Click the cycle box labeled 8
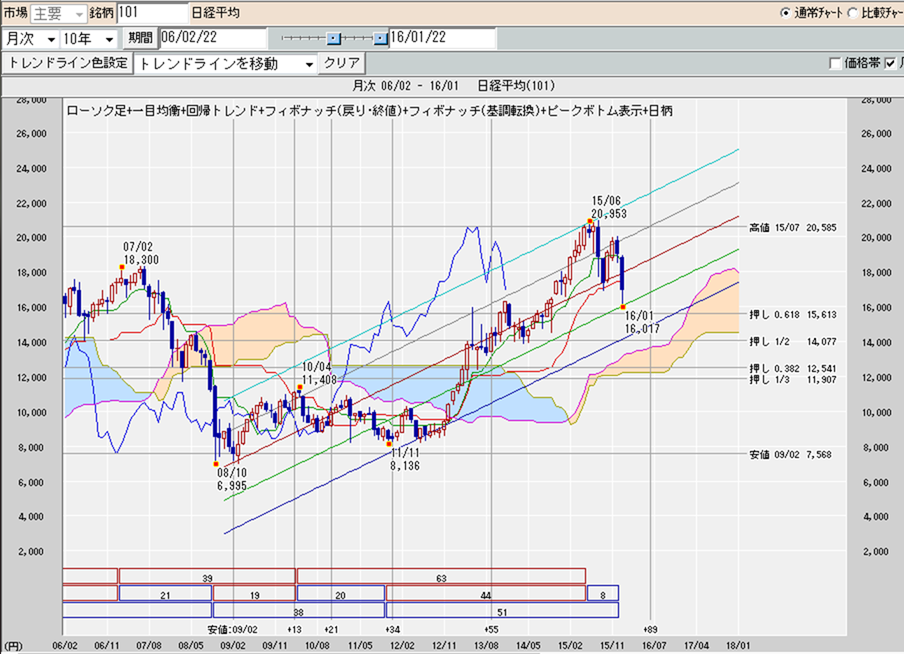Viewport: 904px width, 654px height. (x=603, y=593)
